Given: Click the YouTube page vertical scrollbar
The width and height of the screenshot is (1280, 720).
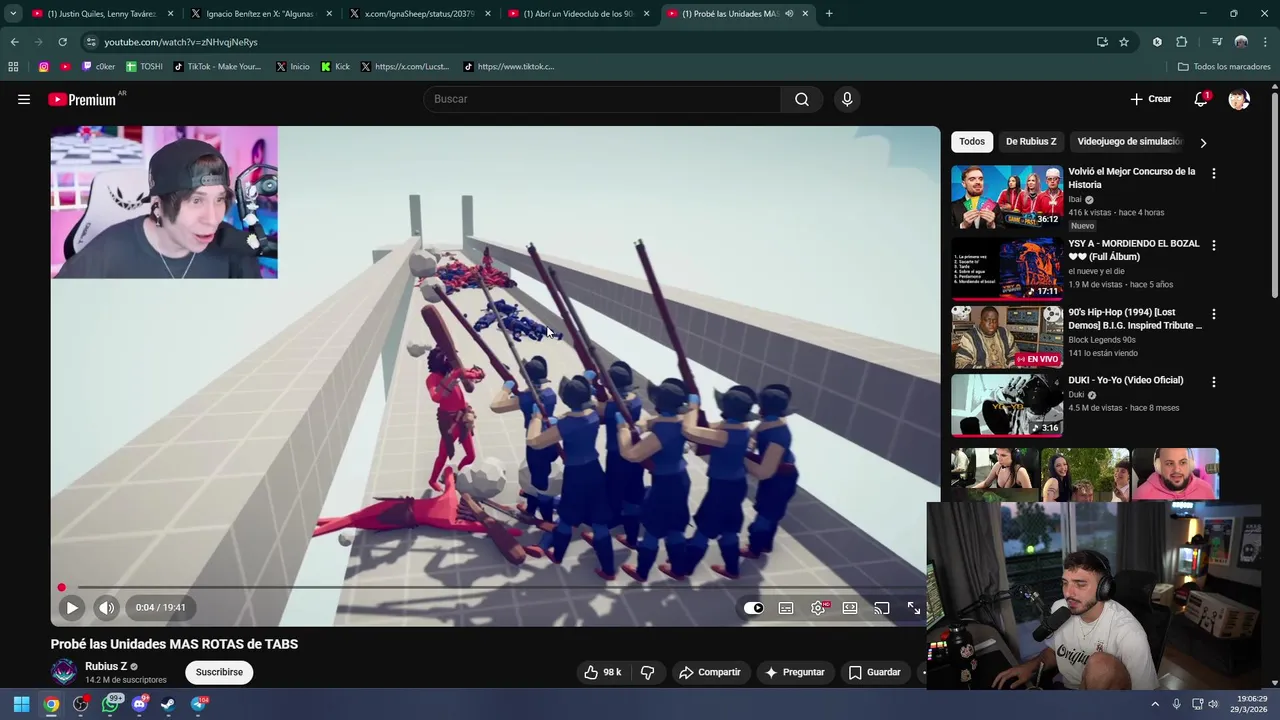Looking at the screenshot, I should [x=1274, y=195].
